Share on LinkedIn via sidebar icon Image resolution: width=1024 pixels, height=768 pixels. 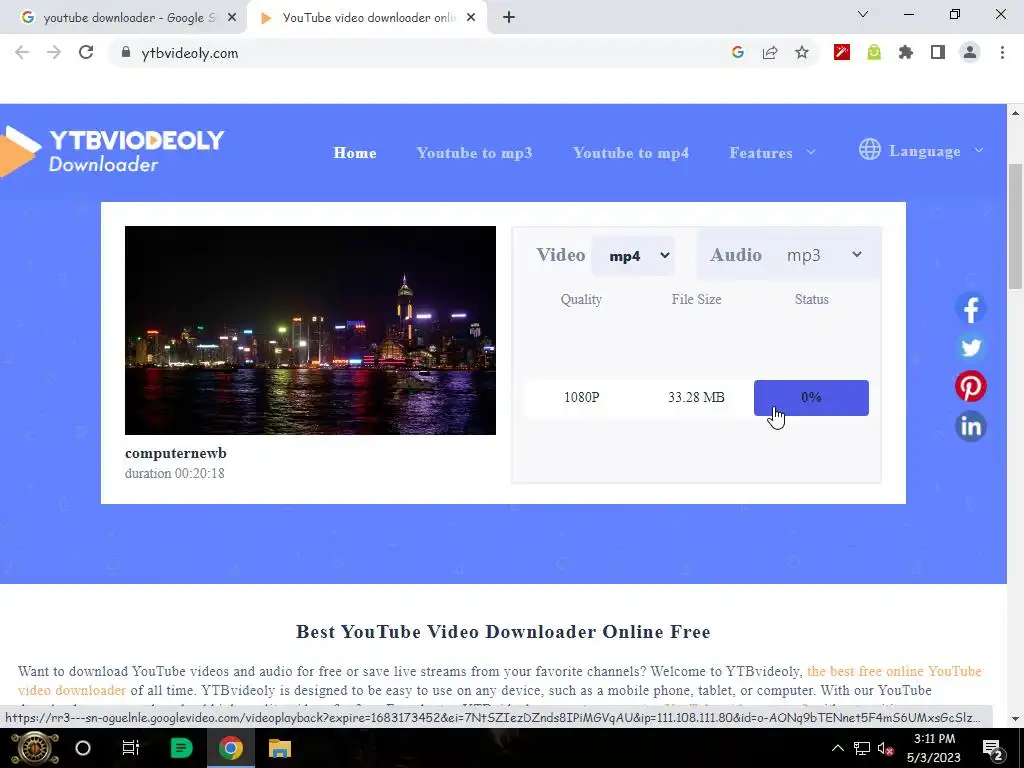pyautogui.click(x=970, y=426)
